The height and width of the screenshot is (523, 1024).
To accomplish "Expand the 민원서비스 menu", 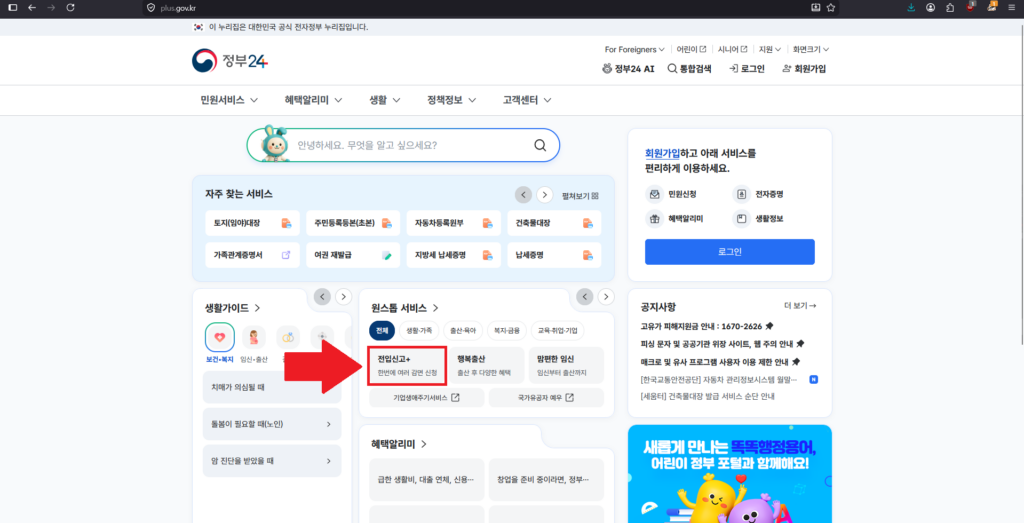I will (x=229, y=101).
